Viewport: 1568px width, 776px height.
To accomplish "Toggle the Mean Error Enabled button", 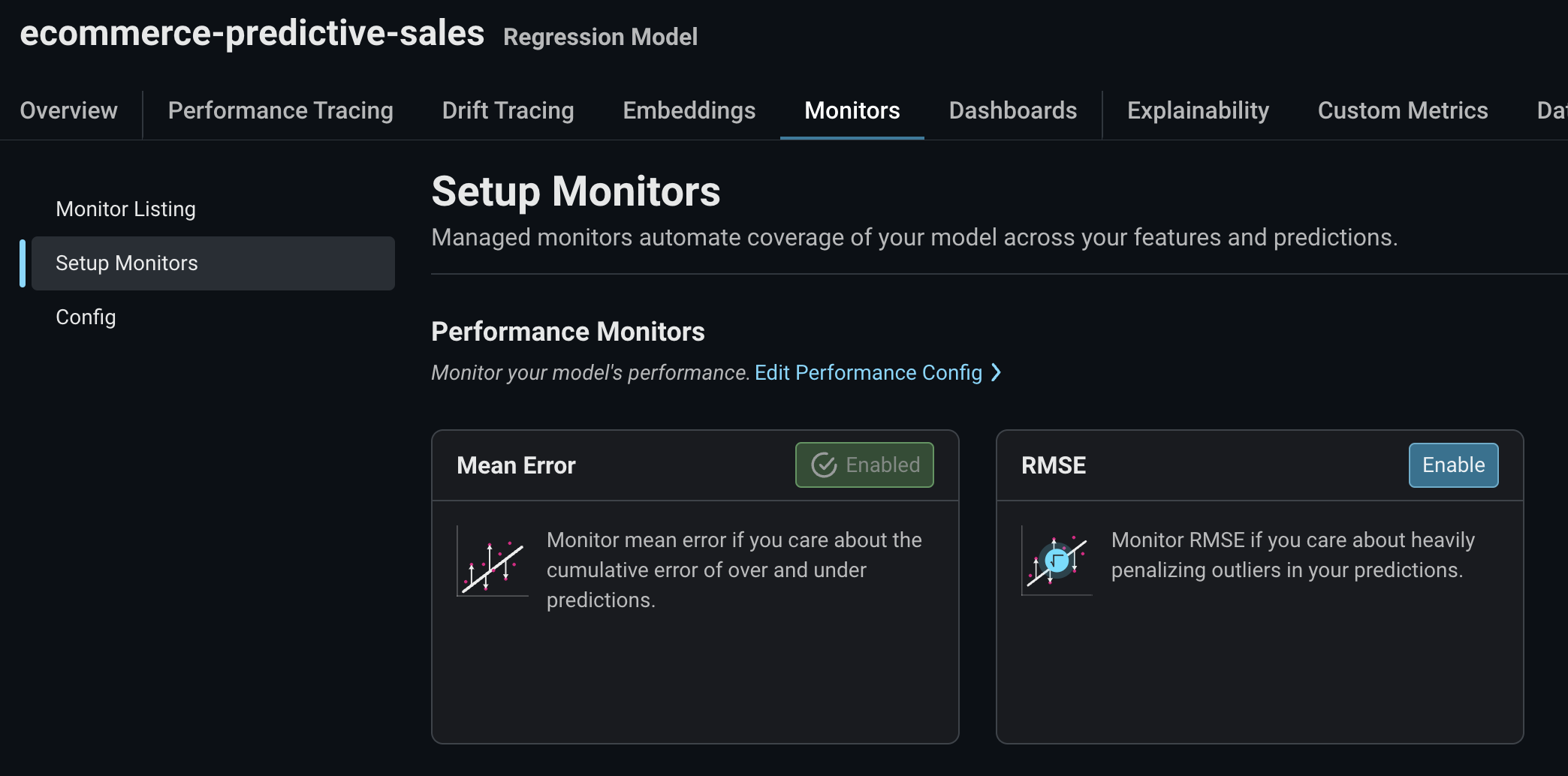I will [864, 465].
